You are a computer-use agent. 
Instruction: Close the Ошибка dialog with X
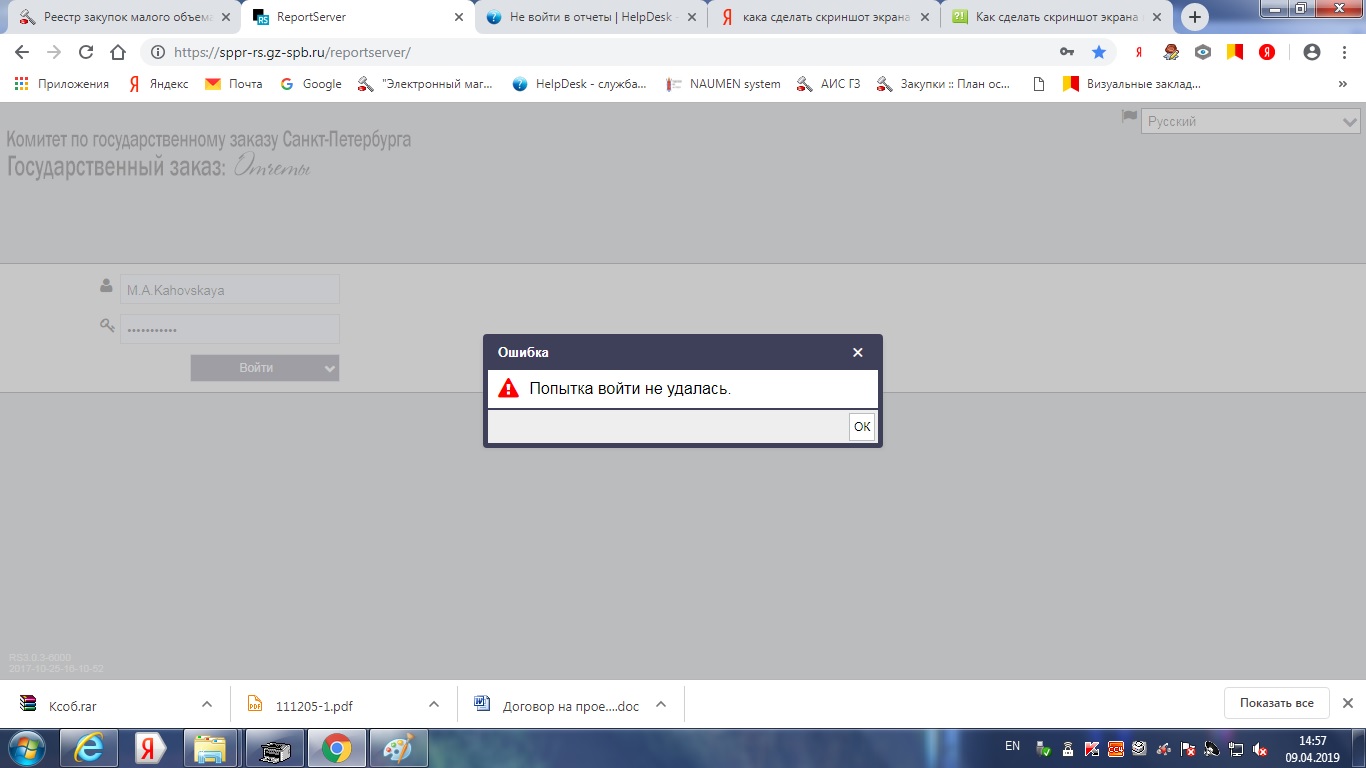[857, 352]
